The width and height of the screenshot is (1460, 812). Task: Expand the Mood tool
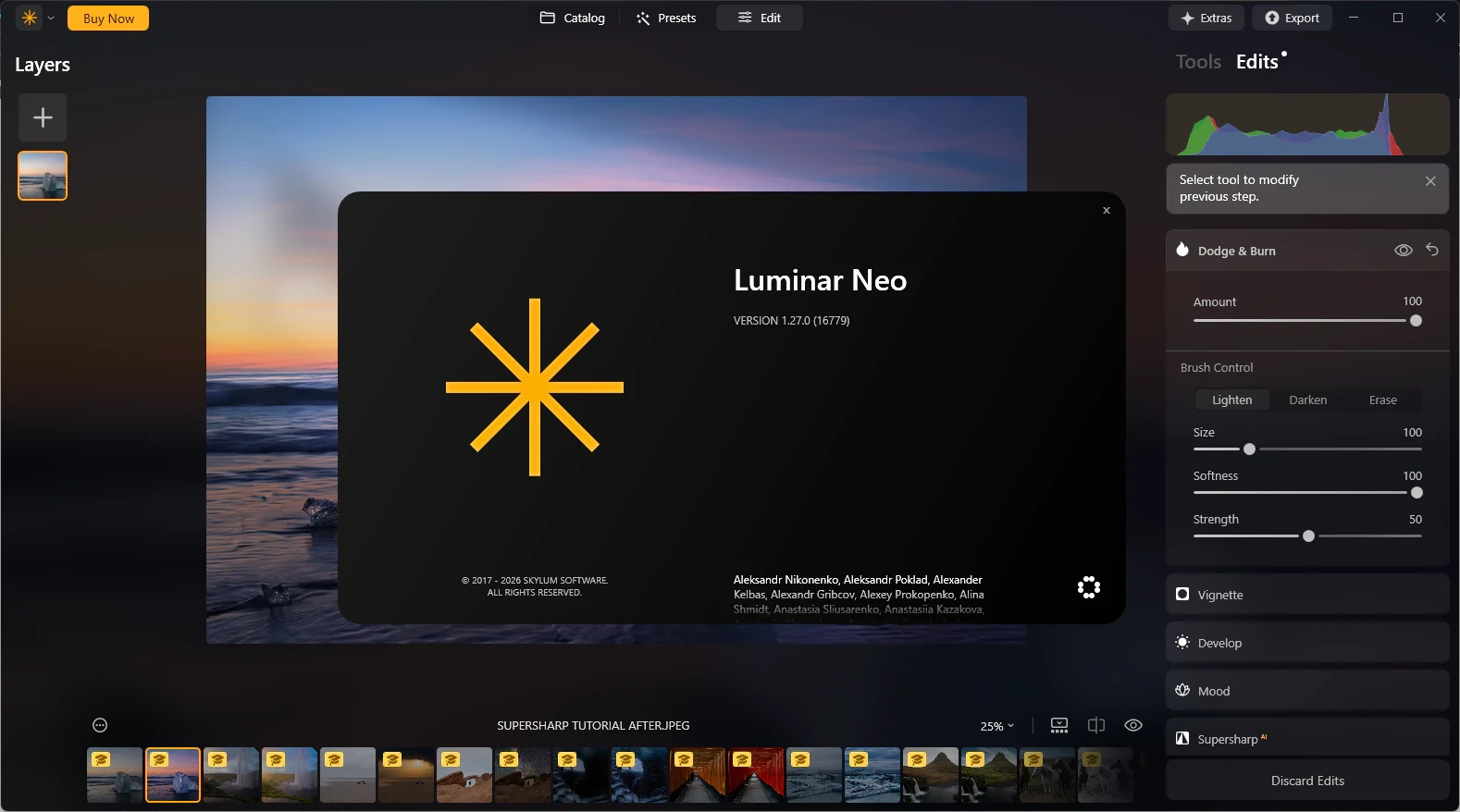[1307, 691]
